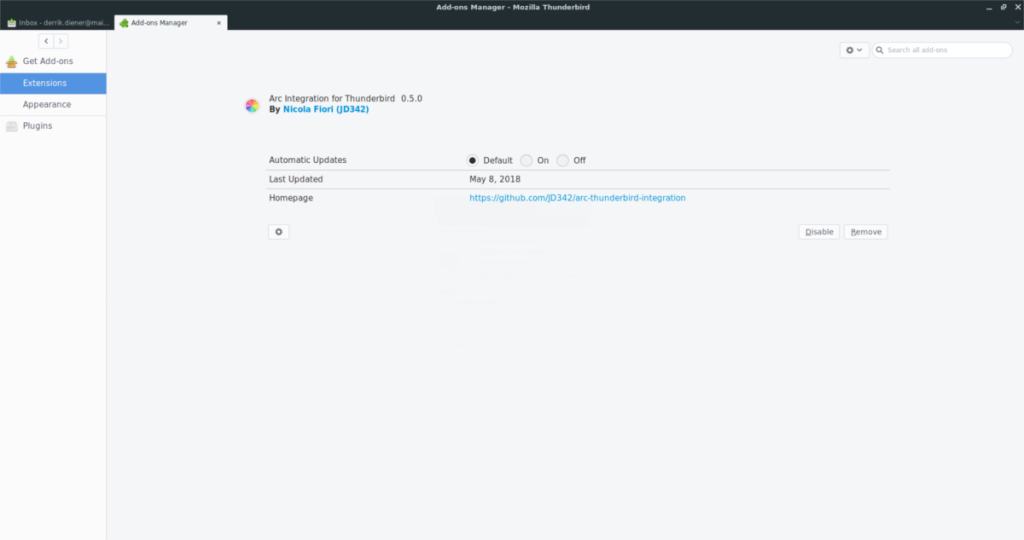Click the back navigation arrow

tap(46, 41)
